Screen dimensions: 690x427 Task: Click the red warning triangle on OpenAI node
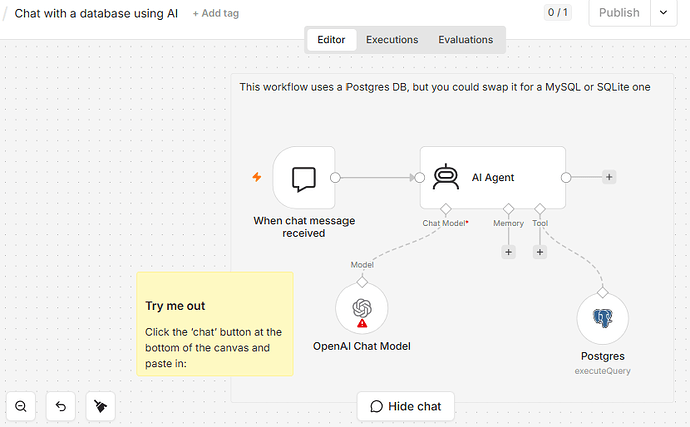click(x=362, y=324)
